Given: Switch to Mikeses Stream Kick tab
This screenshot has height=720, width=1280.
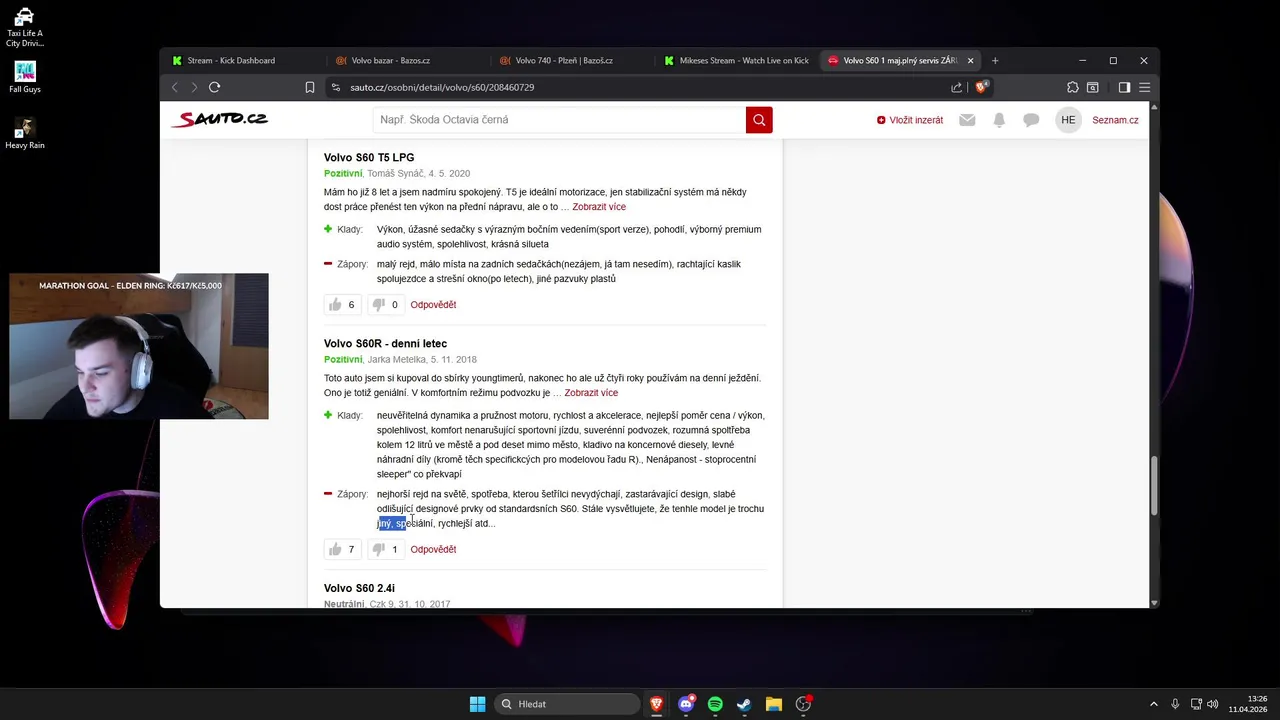Looking at the screenshot, I should (x=736, y=60).
